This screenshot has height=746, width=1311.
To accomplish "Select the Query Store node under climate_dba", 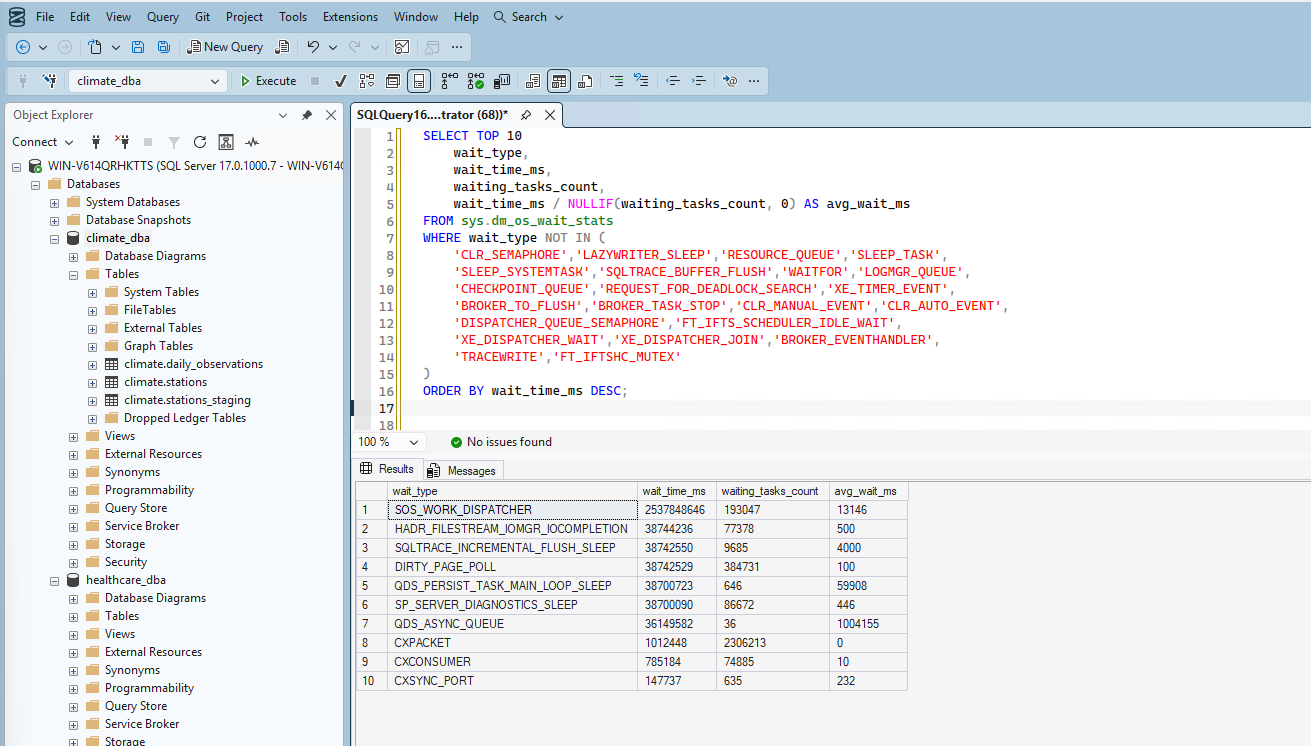I will pos(135,508).
